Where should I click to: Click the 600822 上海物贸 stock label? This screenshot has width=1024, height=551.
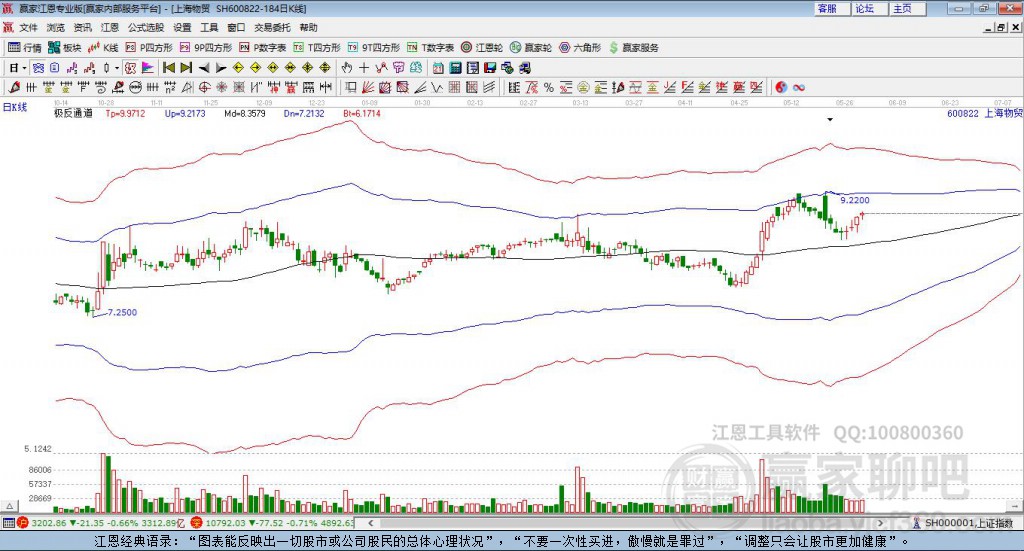[x=984, y=114]
